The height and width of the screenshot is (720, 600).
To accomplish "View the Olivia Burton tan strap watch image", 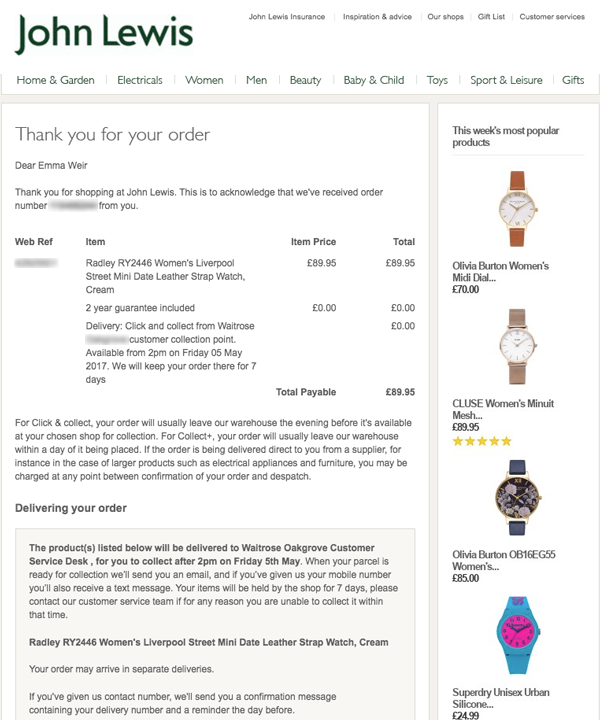I will coord(518,209).
